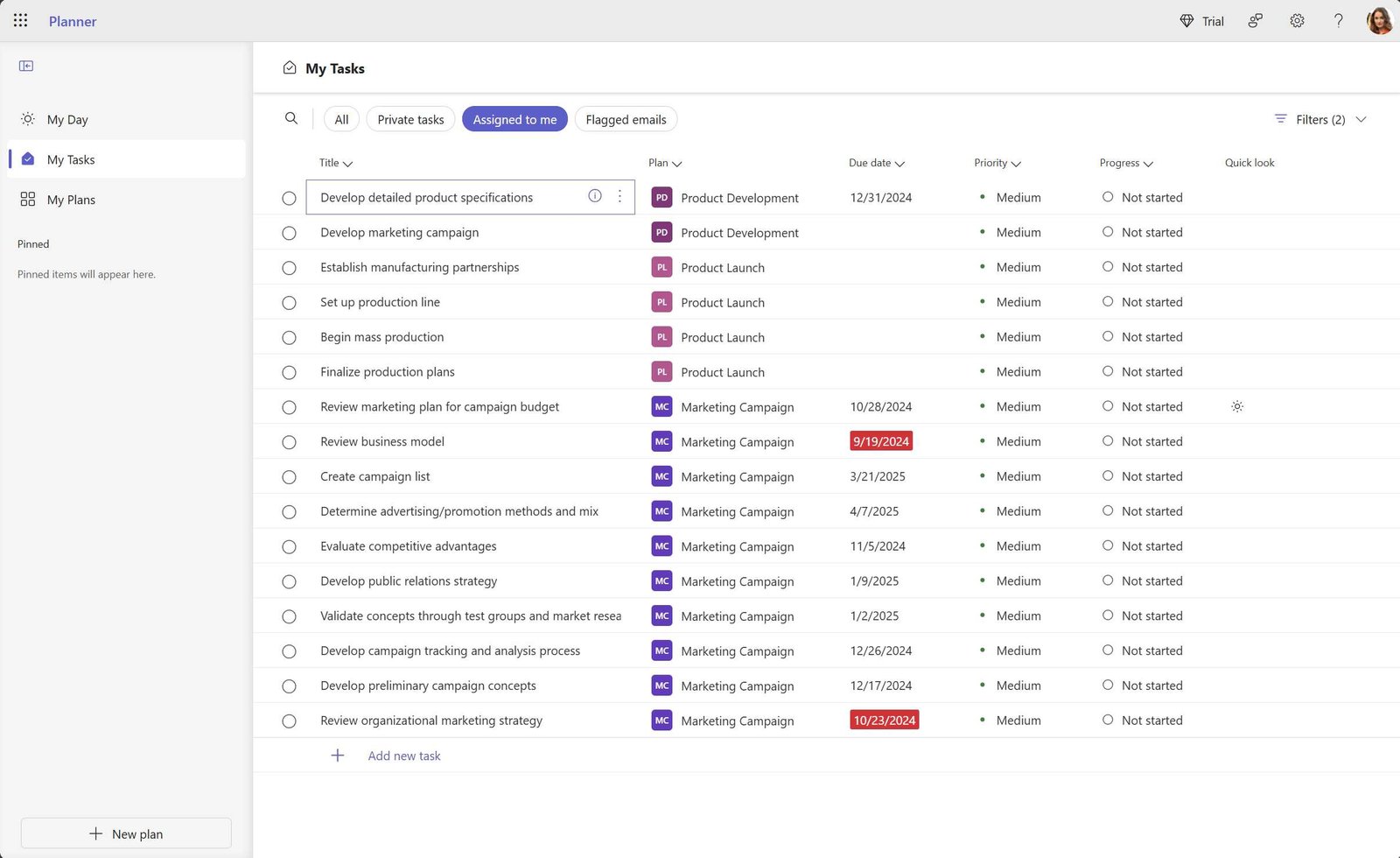1400x858 pixels.
Task: Click the Product Development PD plan badge
Action: pyautogui.click(x=661, y=198)
